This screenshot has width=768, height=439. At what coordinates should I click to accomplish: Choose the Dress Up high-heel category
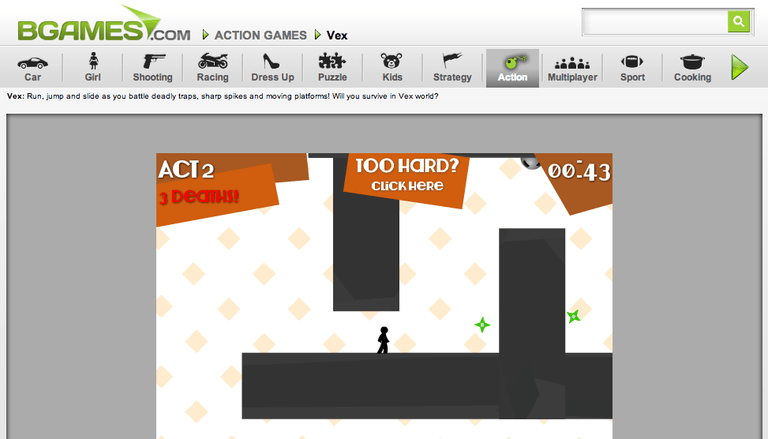click(272, 68)
